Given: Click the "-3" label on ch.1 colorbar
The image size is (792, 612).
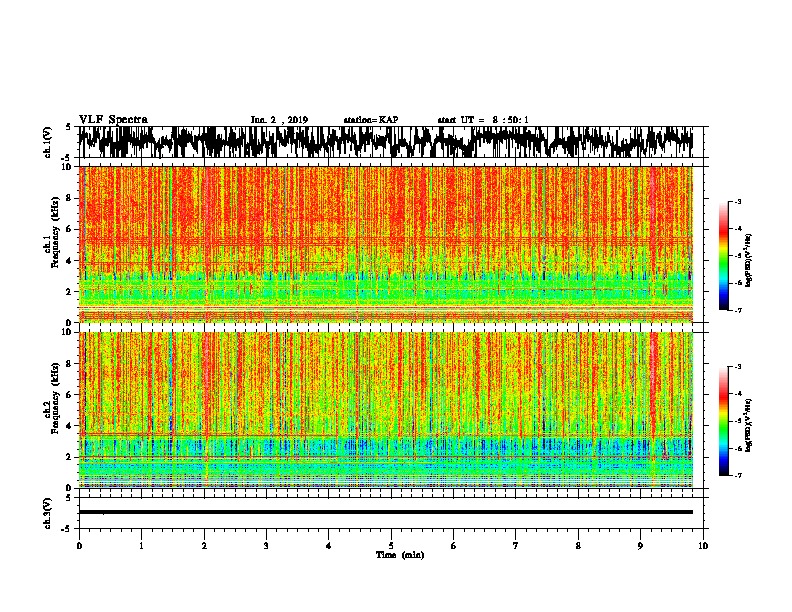Looking at the screenshot, I should point(738,201).
